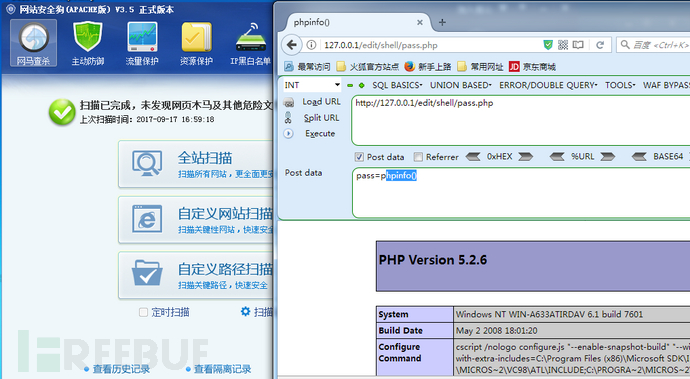The height and width of the screenshot is (379, 690).
Task: Click the address bar URL field
Action: tap(429, 45)
